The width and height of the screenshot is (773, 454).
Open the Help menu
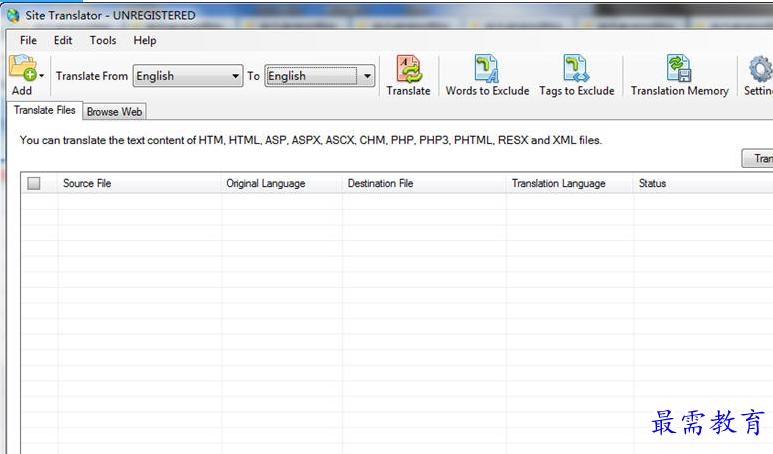[145, 40]
